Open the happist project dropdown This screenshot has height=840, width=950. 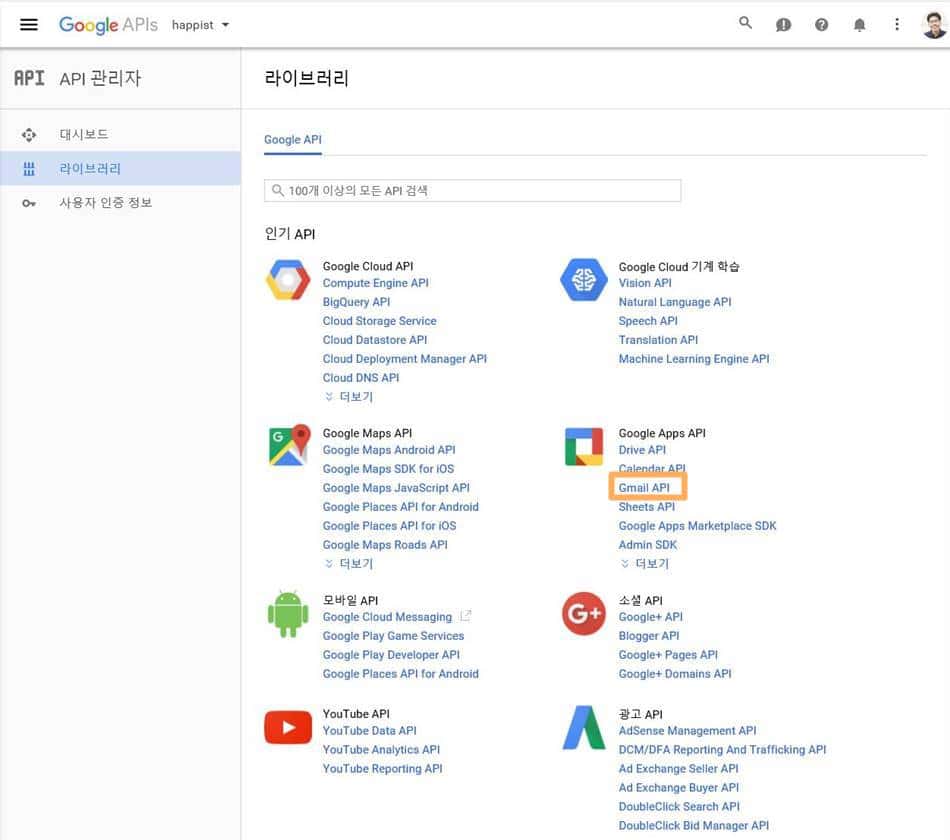[198, 24]
